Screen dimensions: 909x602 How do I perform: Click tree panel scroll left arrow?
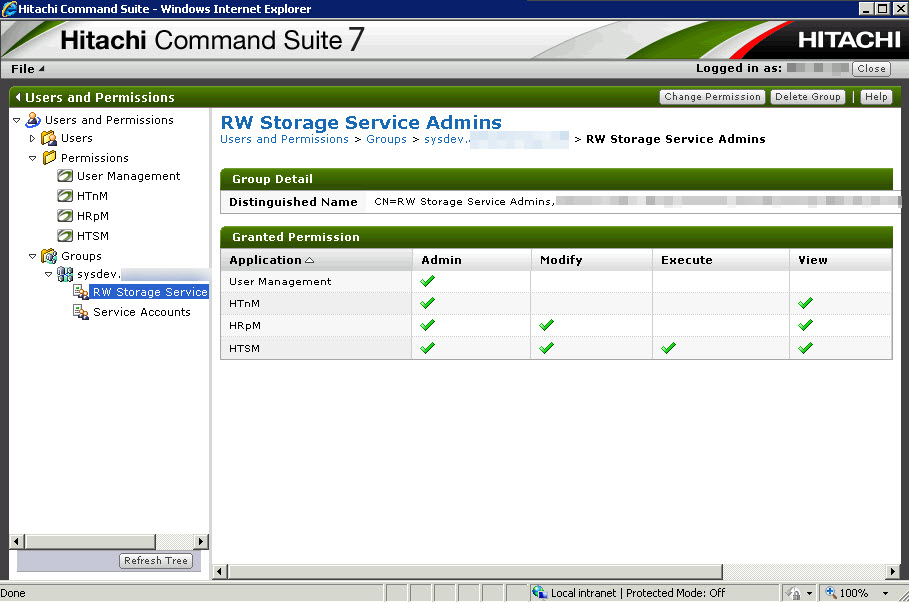16,542
